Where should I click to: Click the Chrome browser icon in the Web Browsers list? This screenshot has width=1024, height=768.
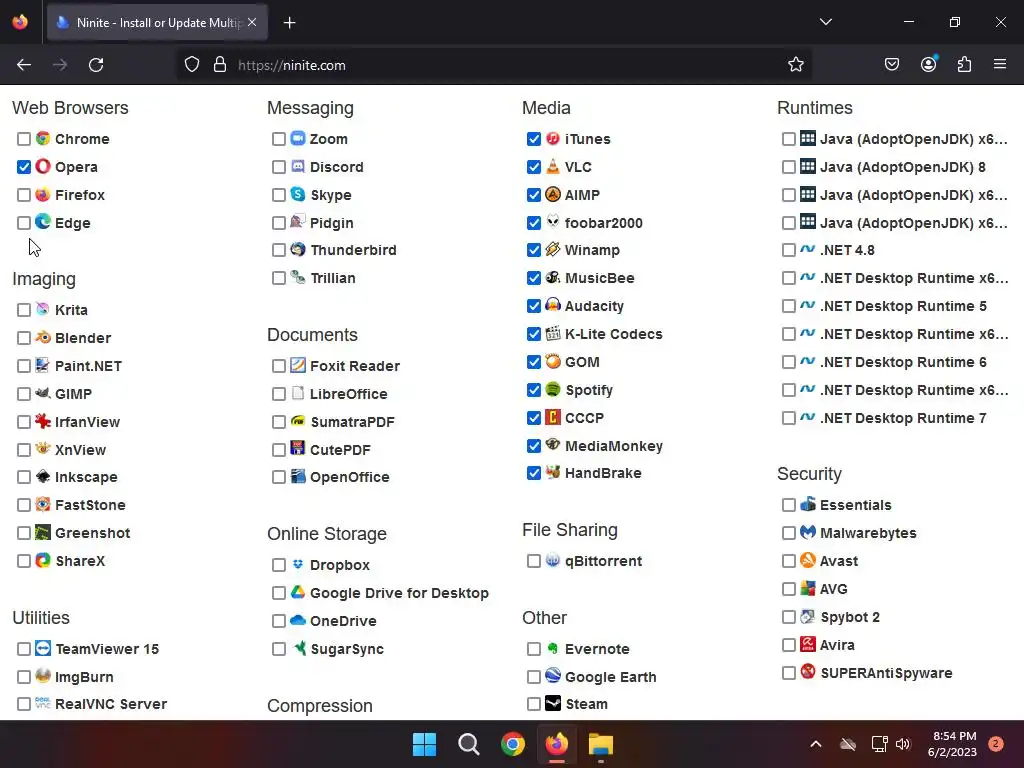pos(43,138)
